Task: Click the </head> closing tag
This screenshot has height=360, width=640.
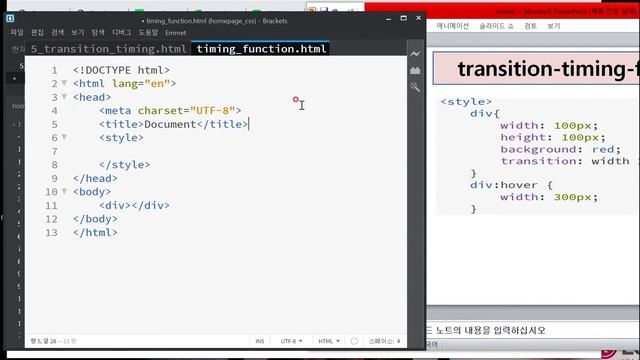Action: (x=95, y=178)
